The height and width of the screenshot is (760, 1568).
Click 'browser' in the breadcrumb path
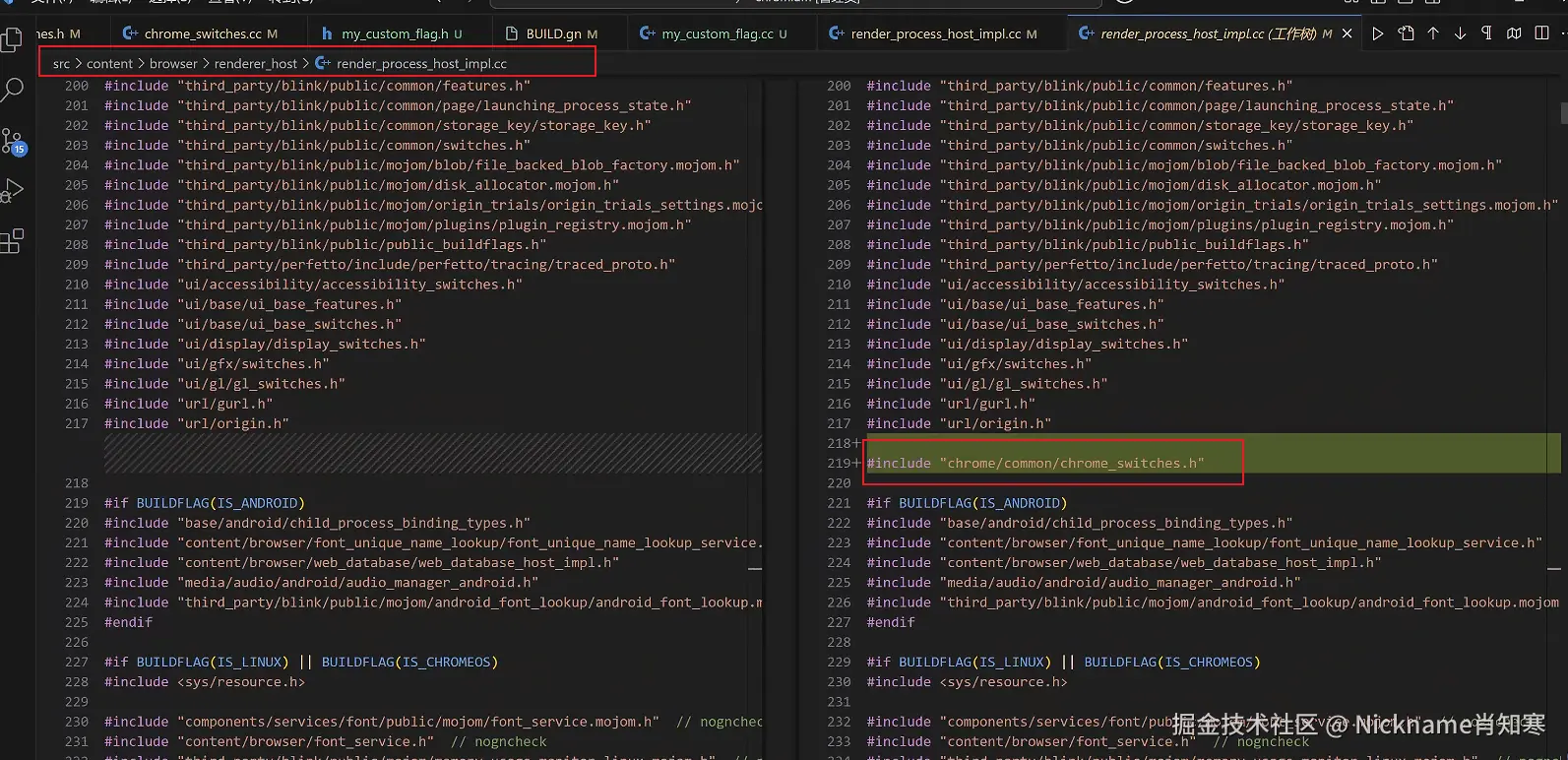click(x=173, y=63)
